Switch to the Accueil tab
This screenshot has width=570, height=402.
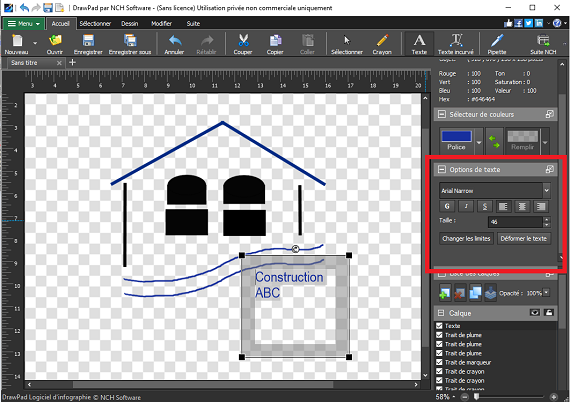(x=60, y=24)
